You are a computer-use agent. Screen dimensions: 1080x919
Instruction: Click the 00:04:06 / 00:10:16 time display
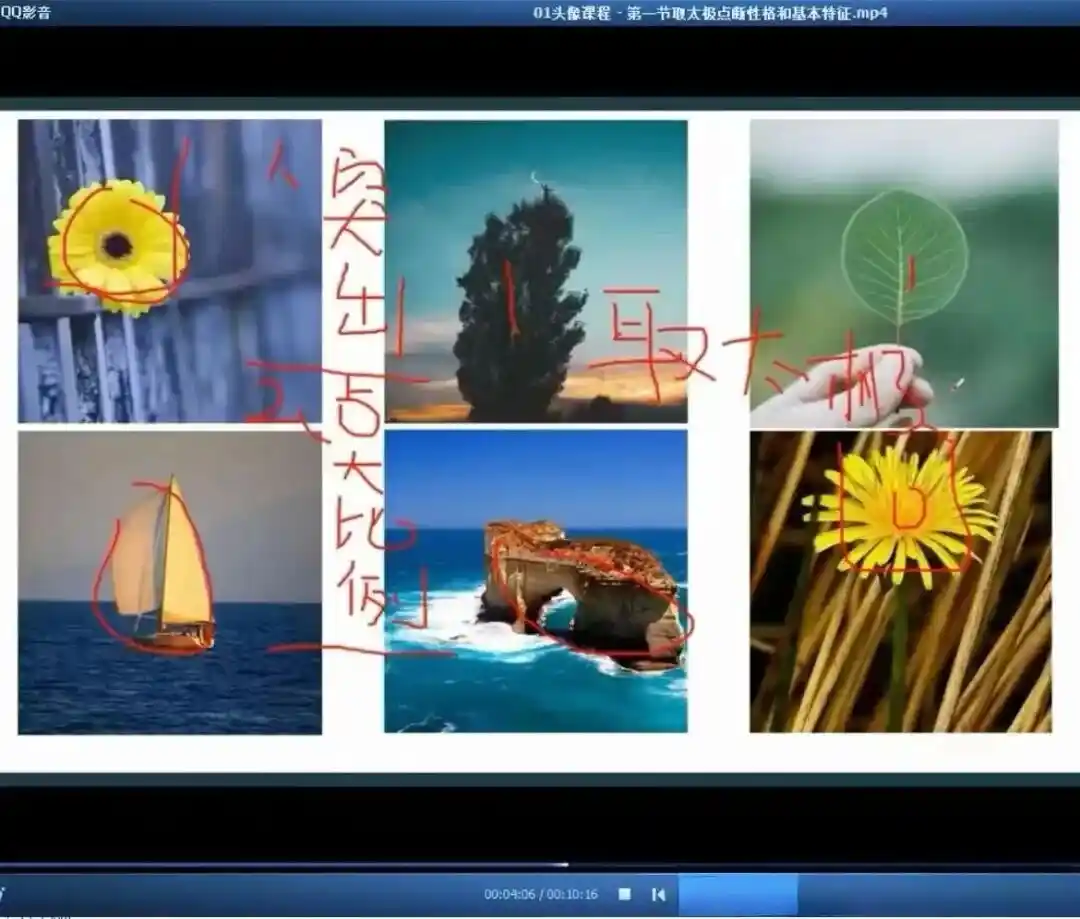541,894
